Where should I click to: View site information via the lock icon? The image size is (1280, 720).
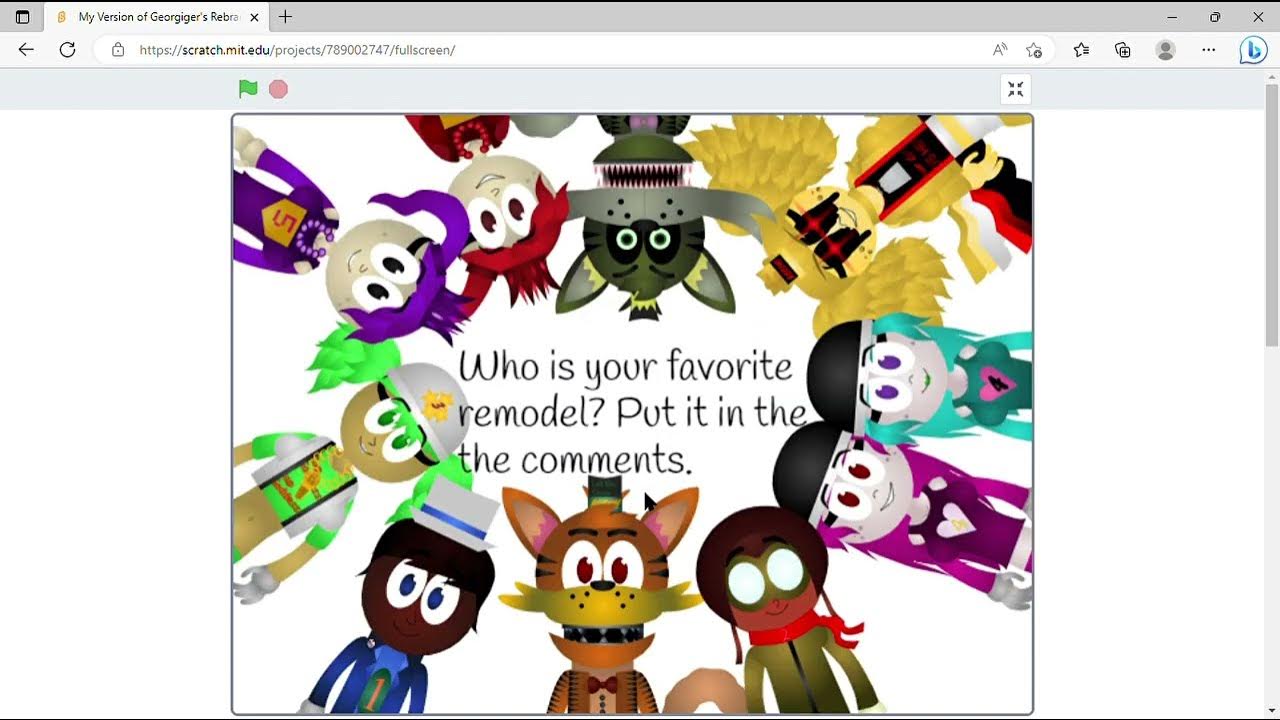coord(118,49)
